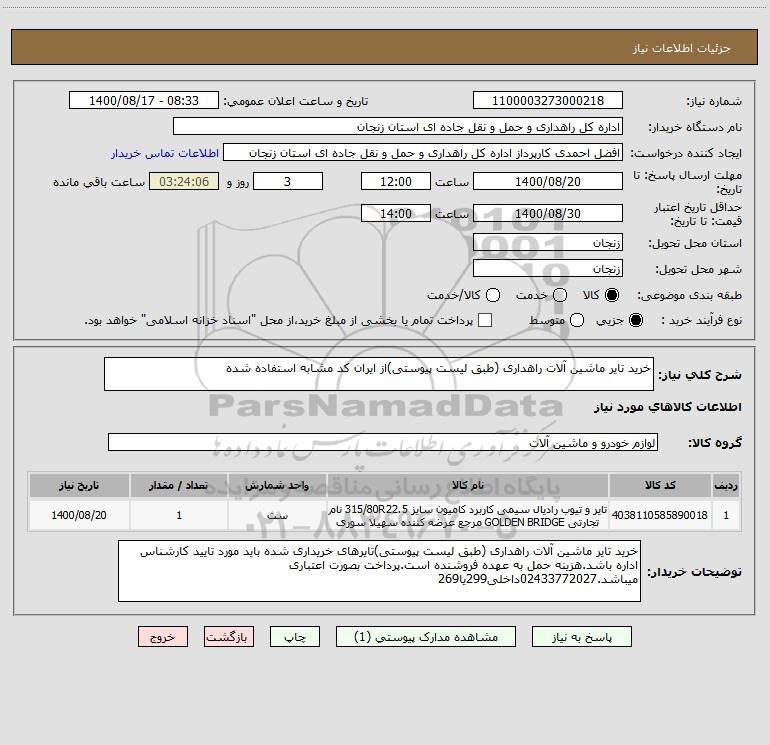Viewport: 770px width, 745px height.
Task: Click the need number field 1100003273000218
Action: click(548, 101)
